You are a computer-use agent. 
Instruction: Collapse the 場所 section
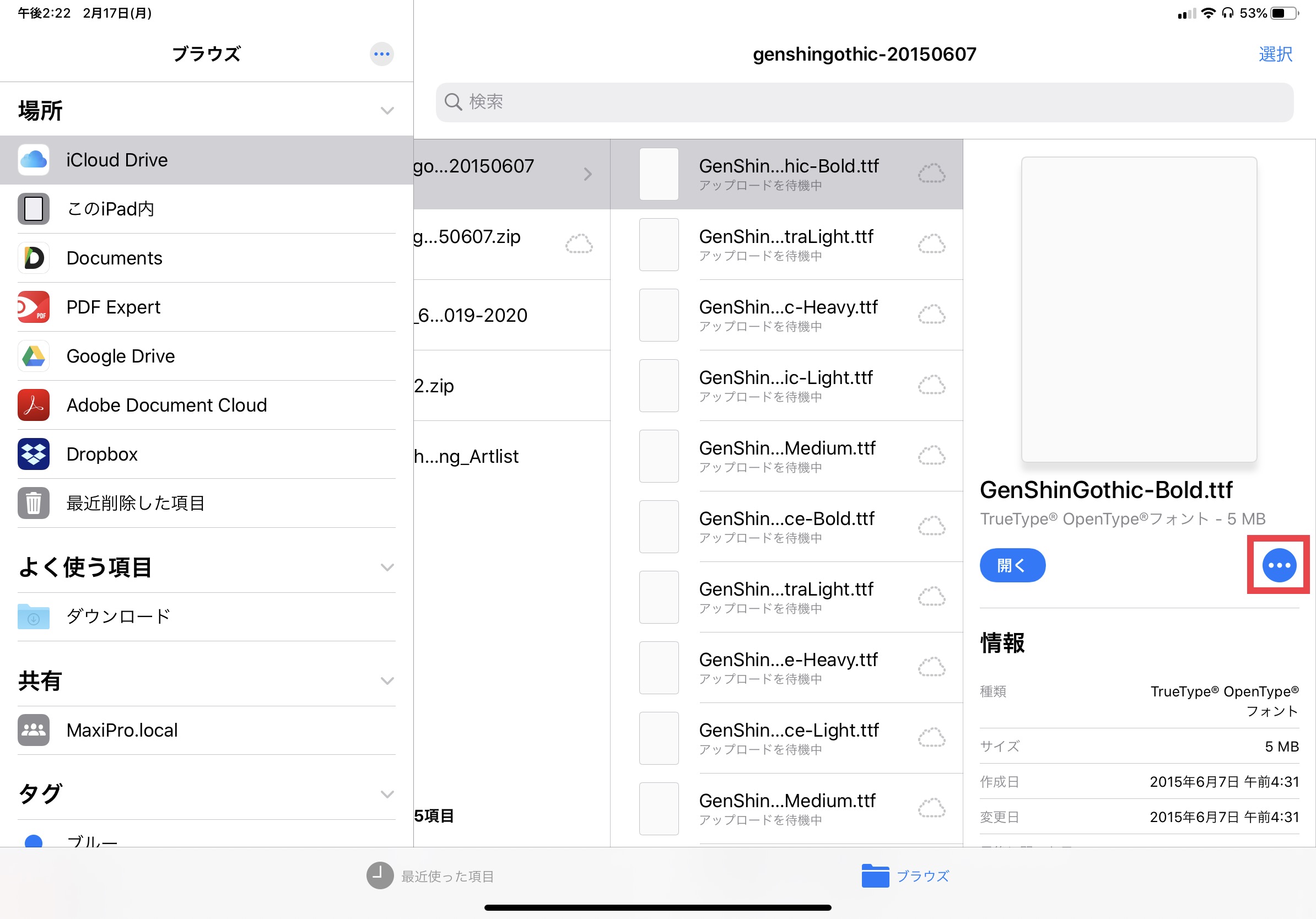(x=387, y=111)
